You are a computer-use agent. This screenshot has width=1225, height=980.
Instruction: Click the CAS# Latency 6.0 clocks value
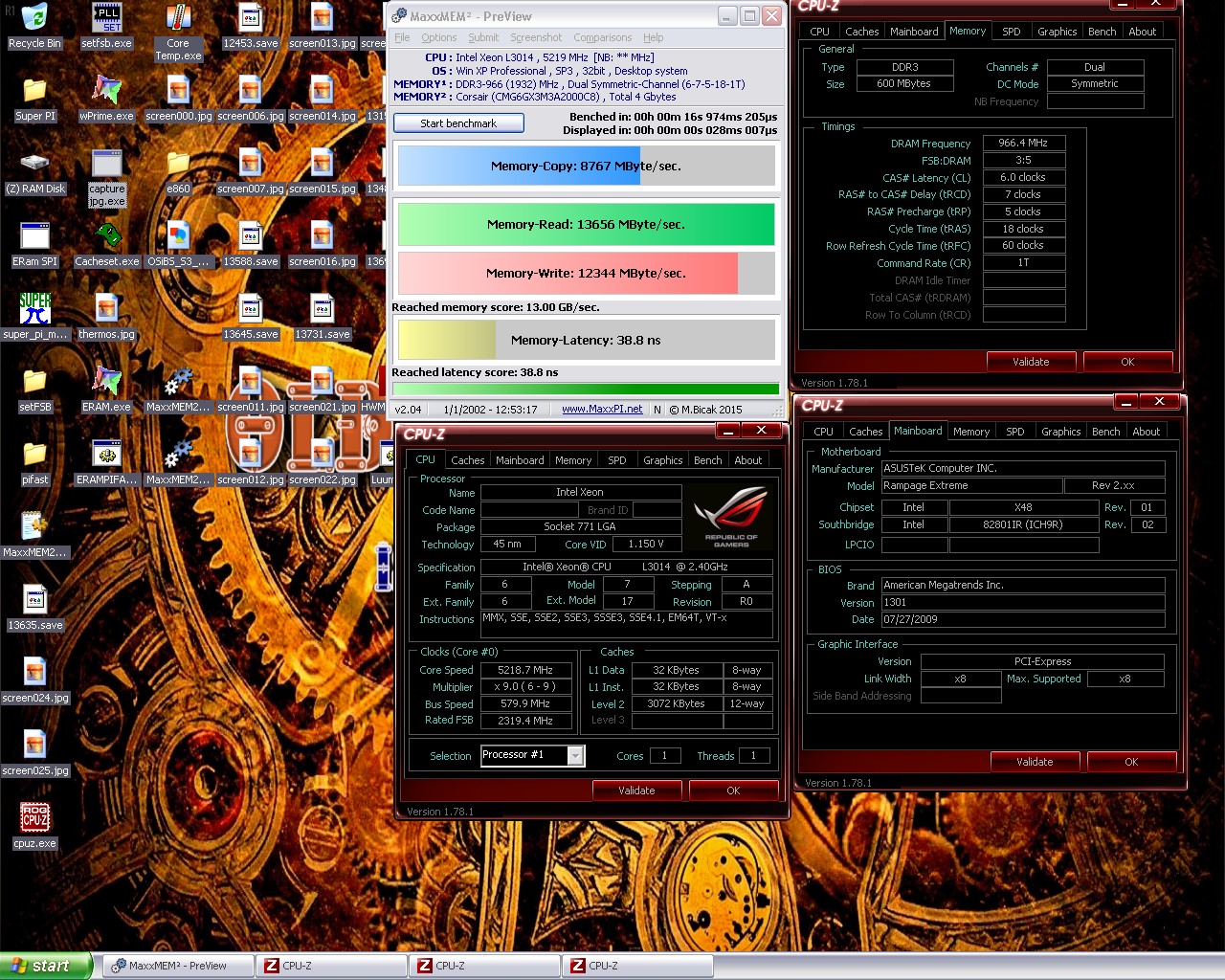(x=1023, y=177)
